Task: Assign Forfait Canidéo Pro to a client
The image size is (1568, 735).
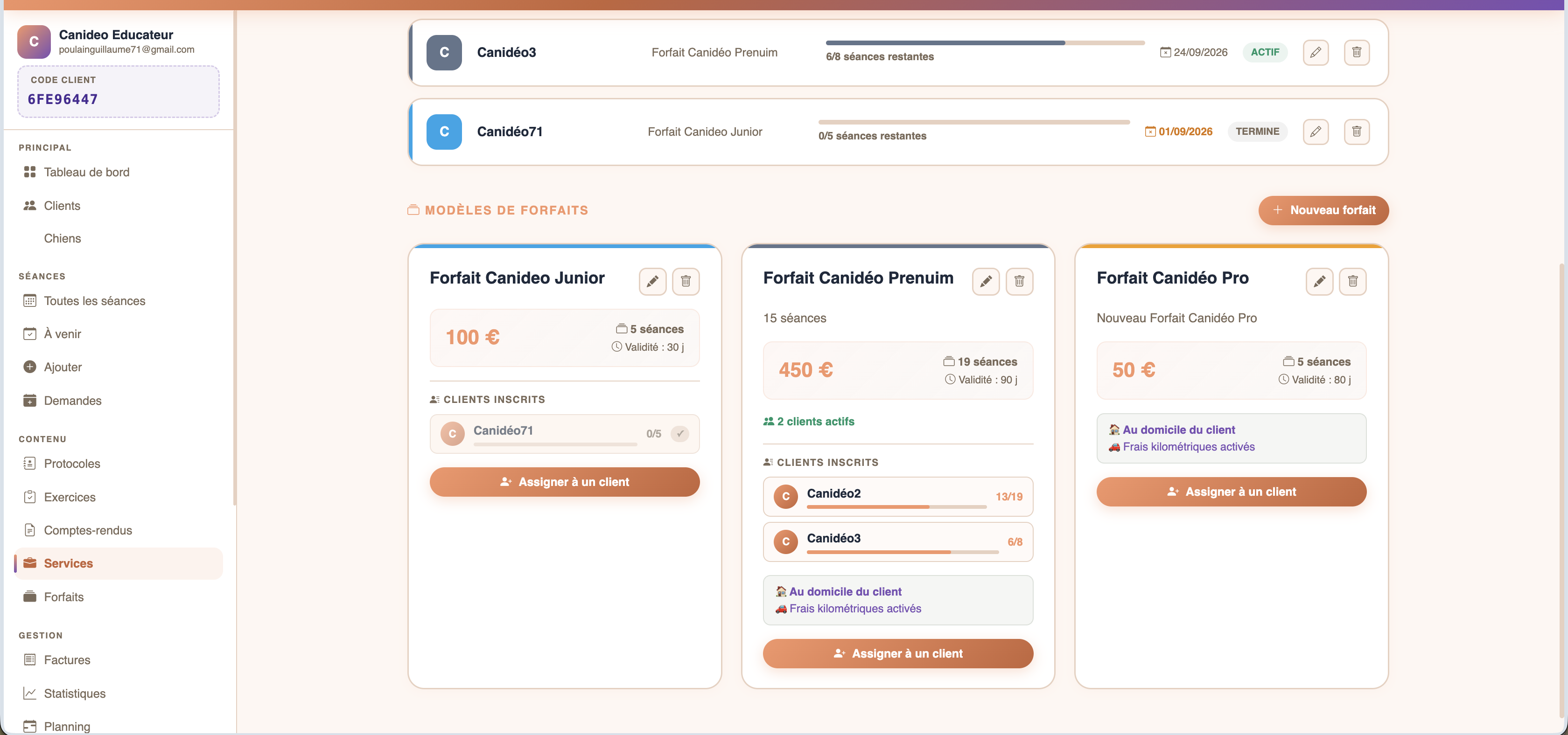Action: tap(1232, 492)
